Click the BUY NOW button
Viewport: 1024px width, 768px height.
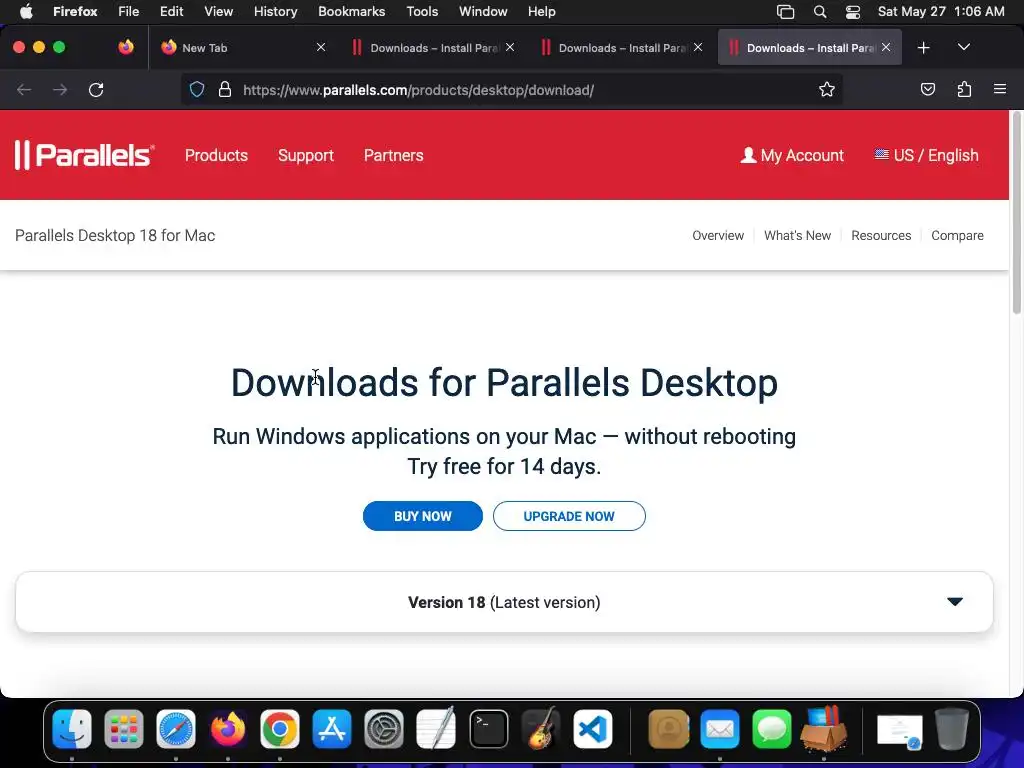tap(423, 516)
